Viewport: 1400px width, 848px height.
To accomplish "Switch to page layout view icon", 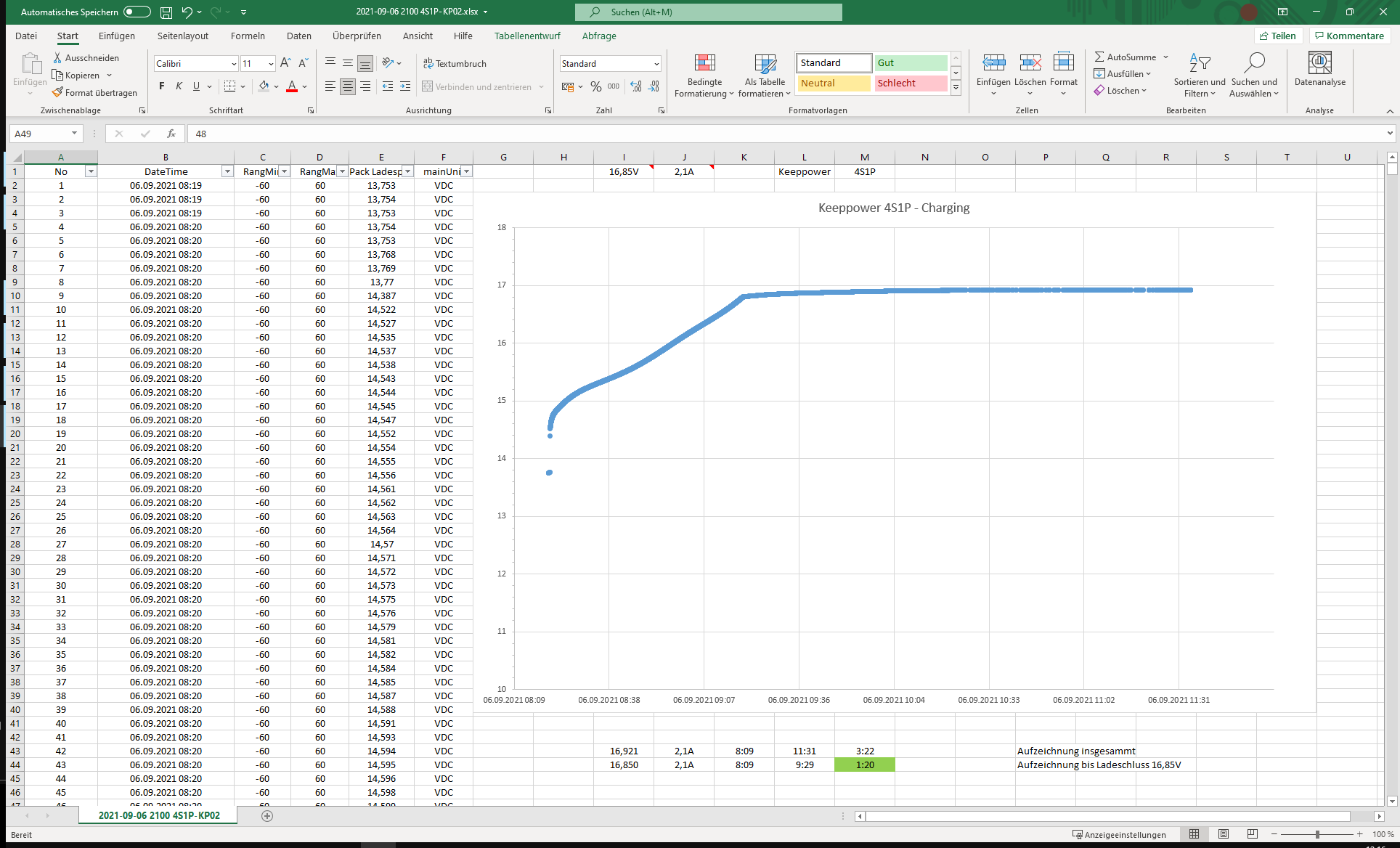I will pos(1224,834).
